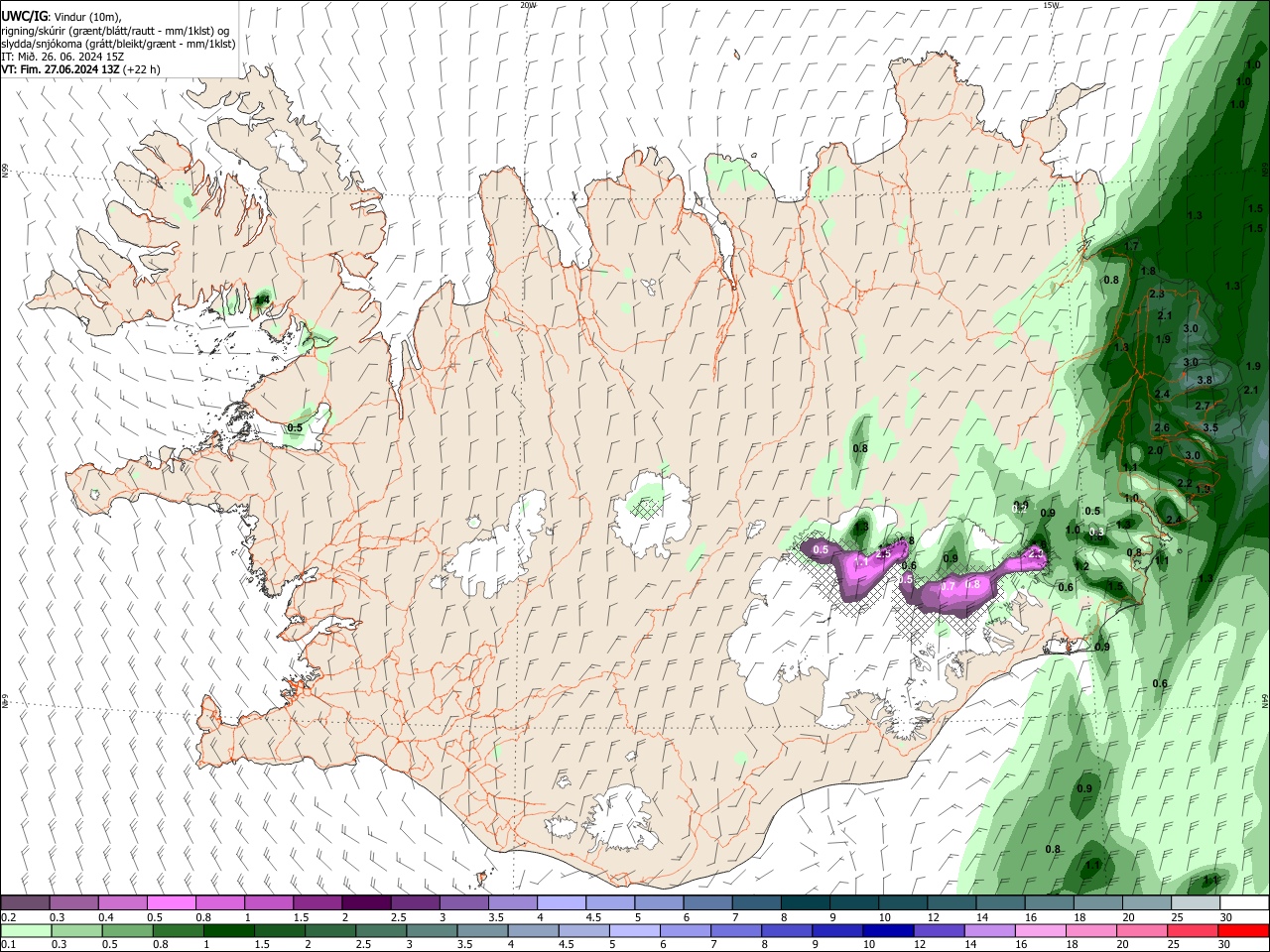Click the white Hofsjökull glacier in central Iceland
This screenshot has height=952, width=1270.
651,514
